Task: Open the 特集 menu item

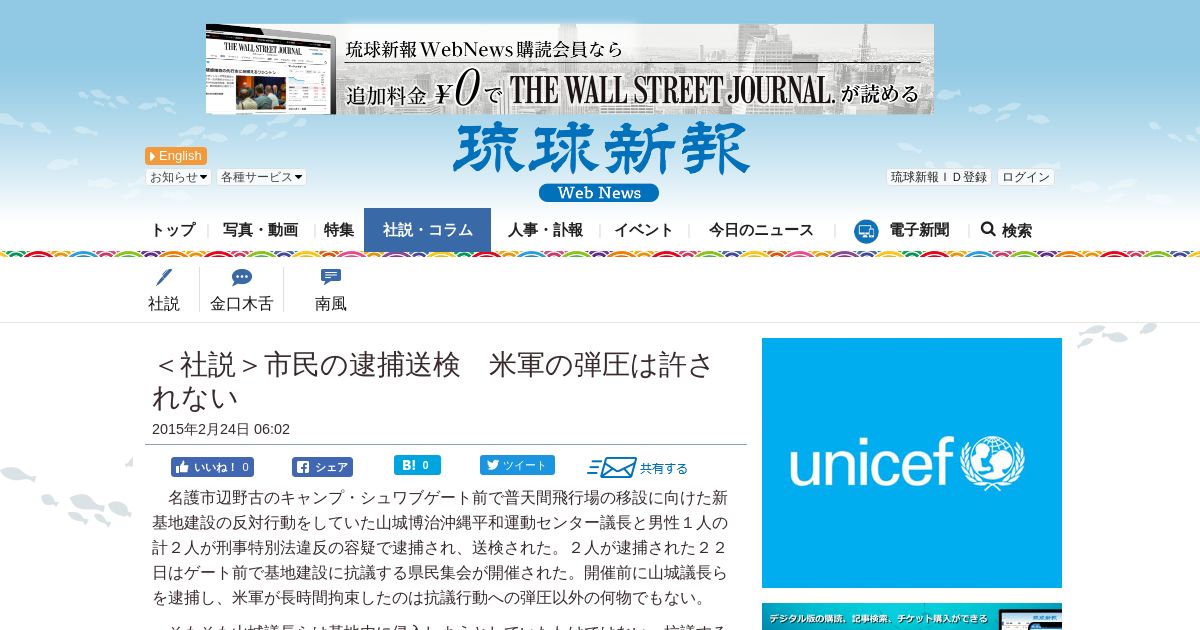Action: click(339, 230)
